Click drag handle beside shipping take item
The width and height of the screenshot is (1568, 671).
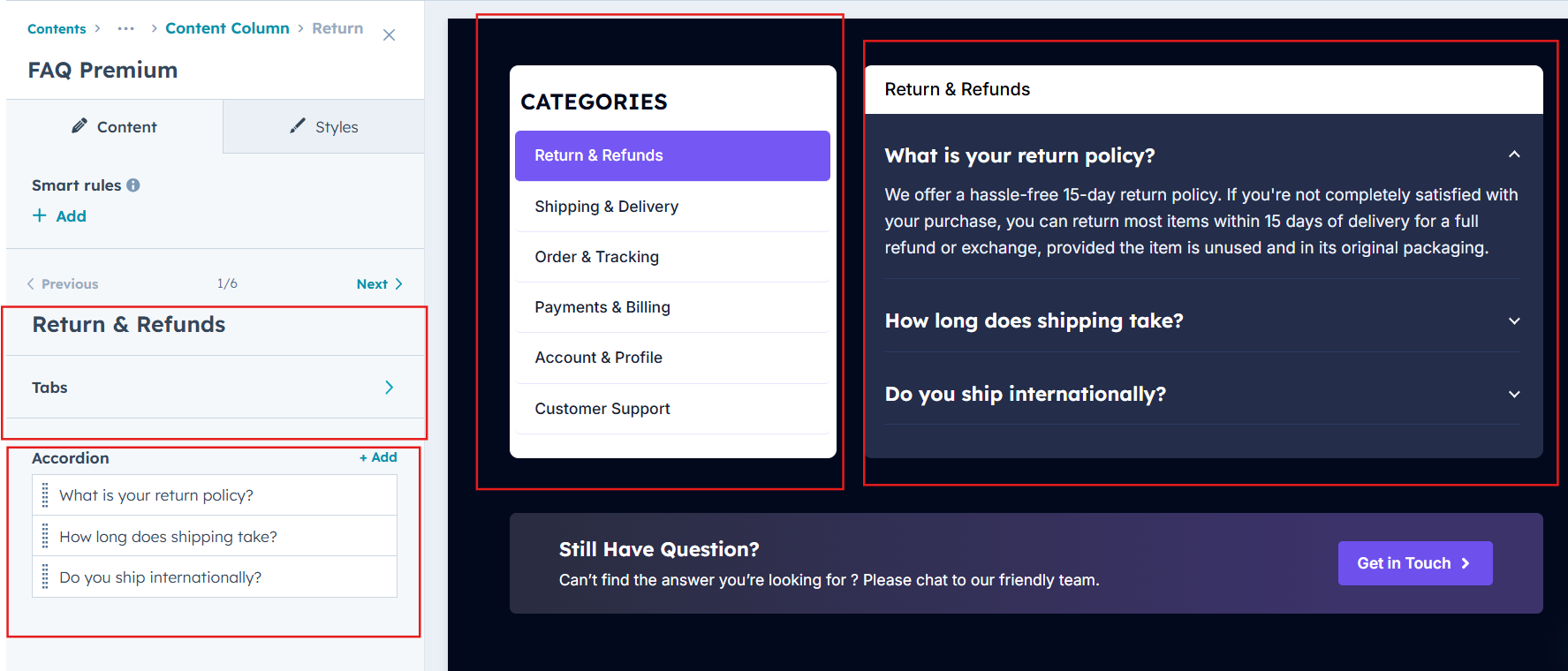pyautogui.click(x=45, y=536)
